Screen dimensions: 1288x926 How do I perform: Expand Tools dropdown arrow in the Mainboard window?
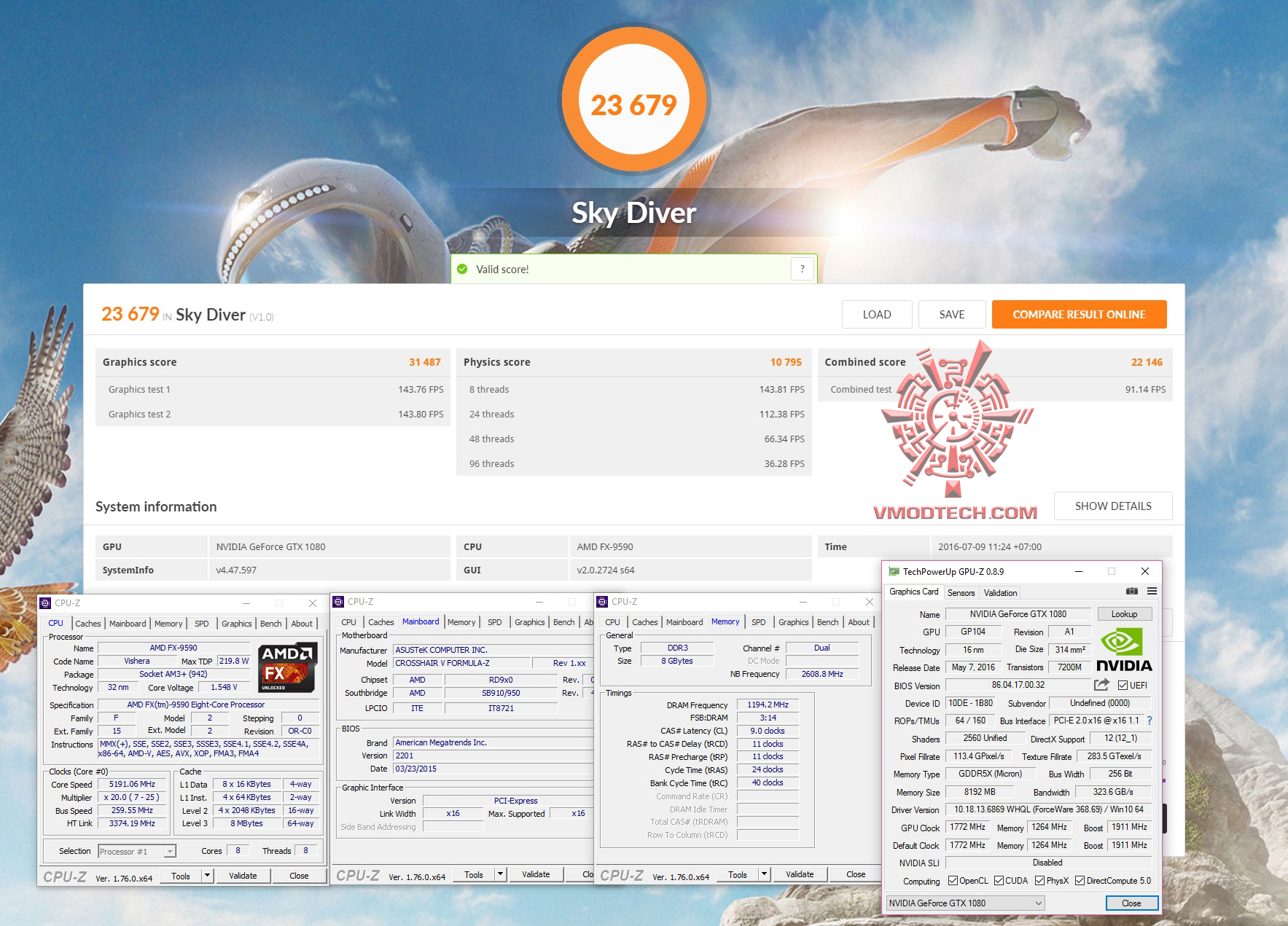(500, 874)
